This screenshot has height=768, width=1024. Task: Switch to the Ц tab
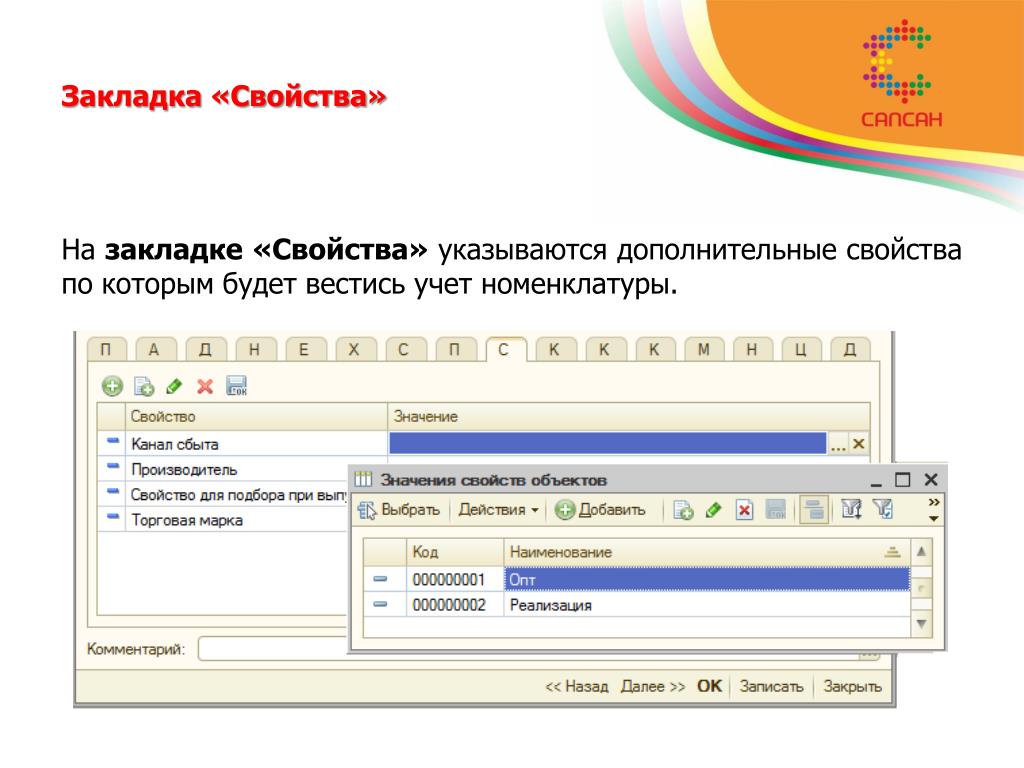coord(801,349)
